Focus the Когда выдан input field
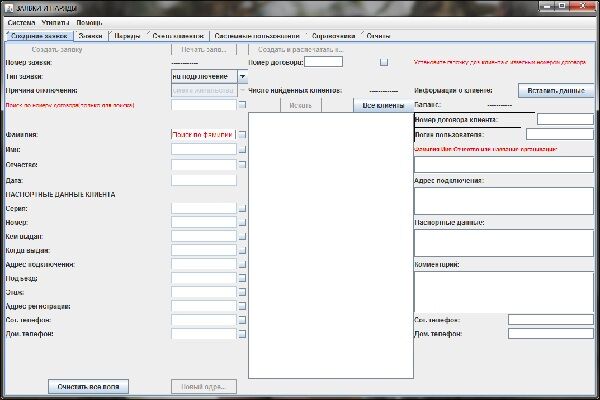This screenshot has height=400, width=600. point(204,250)
